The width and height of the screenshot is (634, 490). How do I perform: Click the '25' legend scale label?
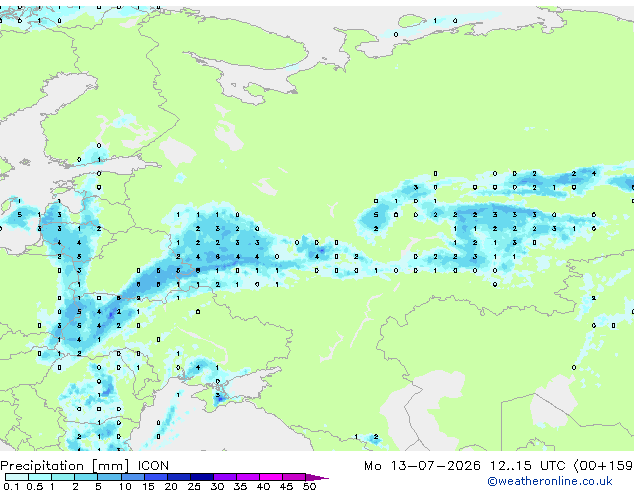(x=194, y=486)
